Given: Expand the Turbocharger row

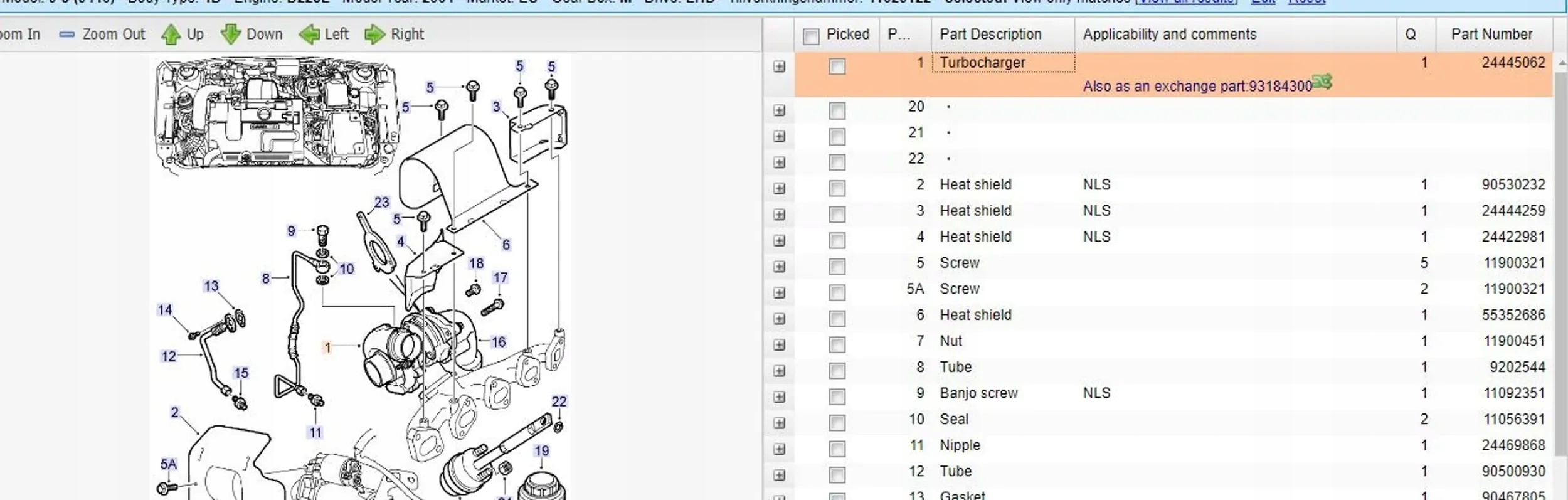Looking at the screenshot, I should [779, 66].
